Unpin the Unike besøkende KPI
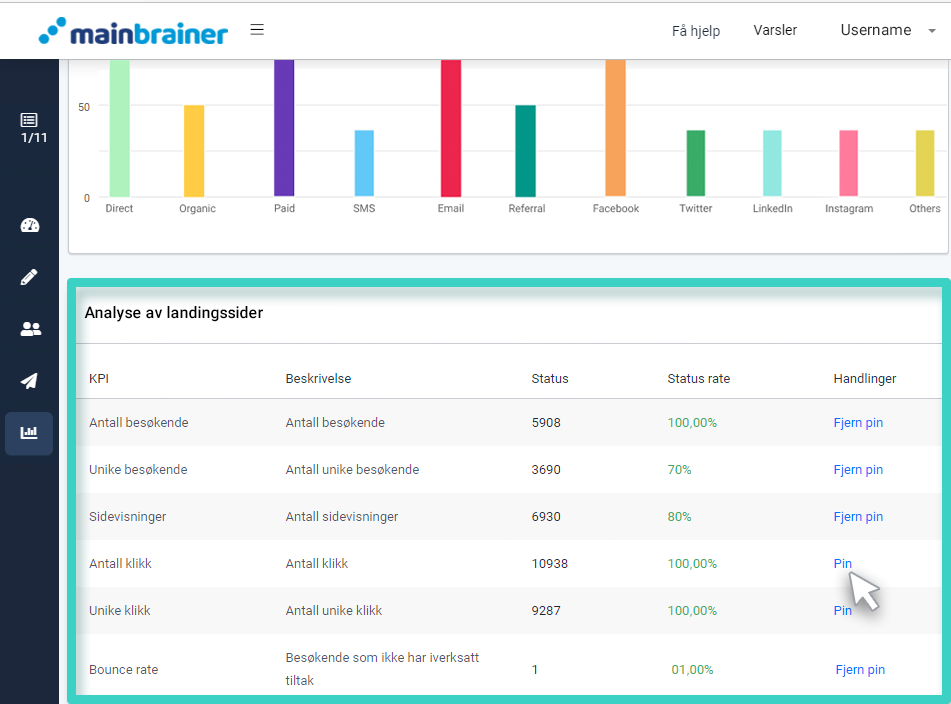 858,470
